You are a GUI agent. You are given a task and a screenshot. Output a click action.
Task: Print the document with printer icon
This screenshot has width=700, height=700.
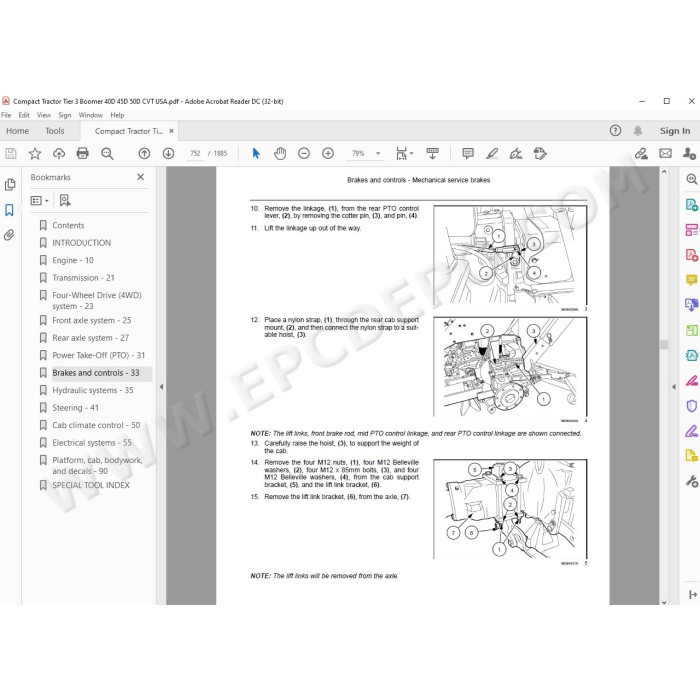pos(83,154)
